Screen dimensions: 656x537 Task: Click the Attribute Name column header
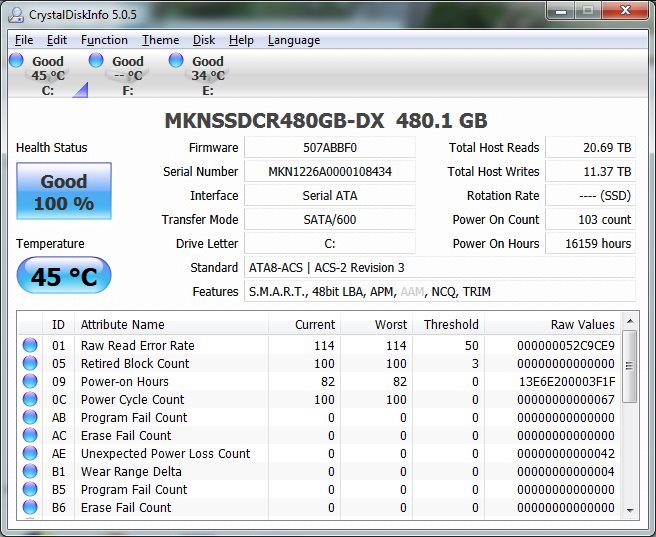point(172,325)
